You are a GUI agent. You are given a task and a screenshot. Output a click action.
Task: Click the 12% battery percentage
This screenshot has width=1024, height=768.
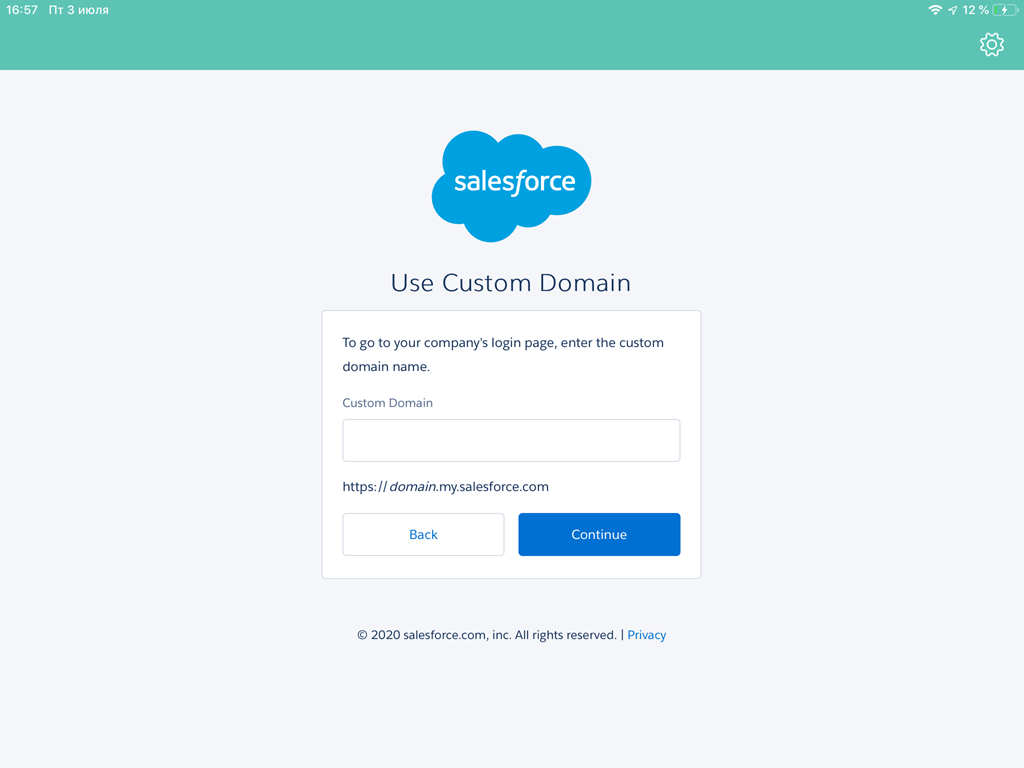click(977, 10)
